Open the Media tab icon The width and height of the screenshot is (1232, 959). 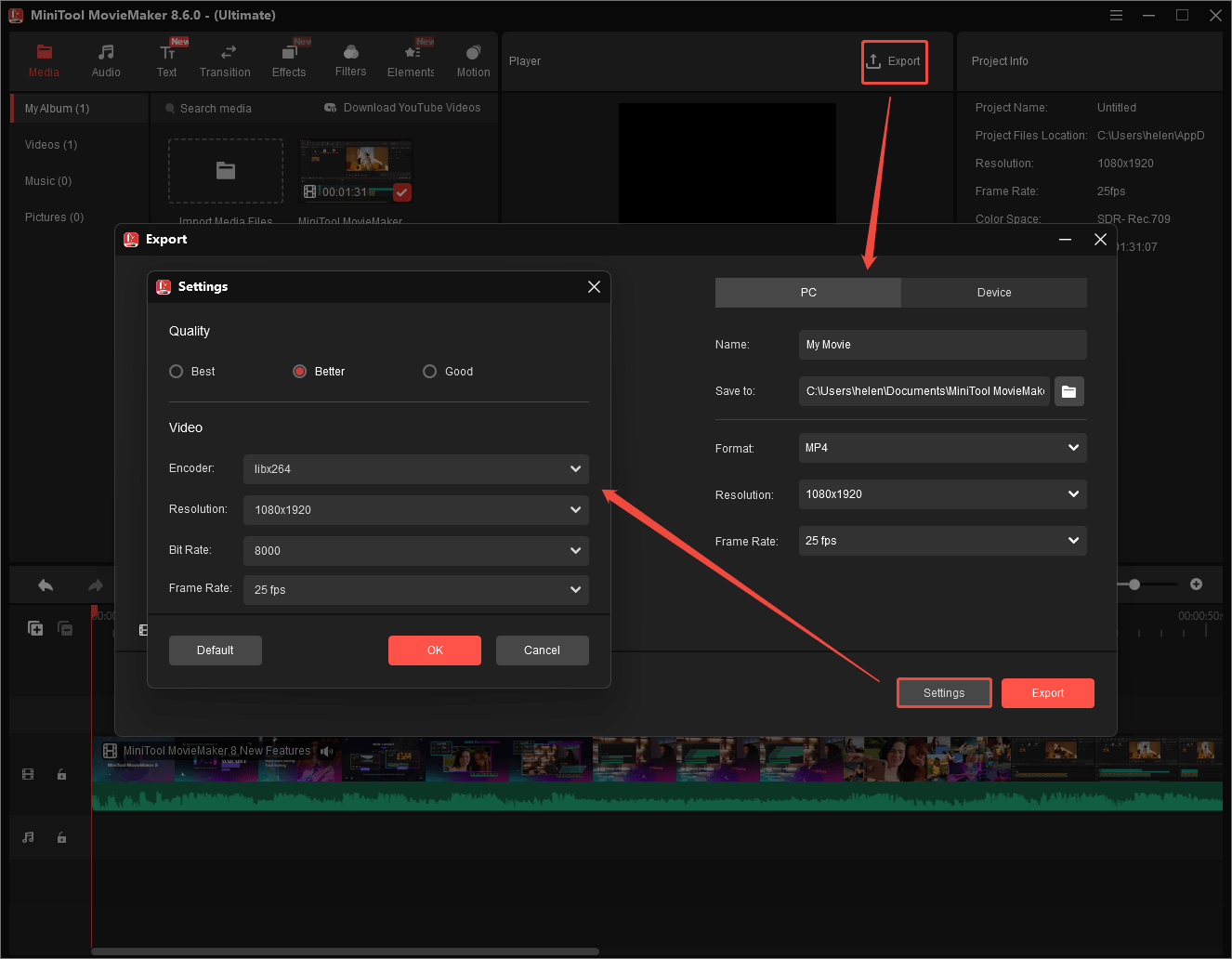tap(44, 53)
